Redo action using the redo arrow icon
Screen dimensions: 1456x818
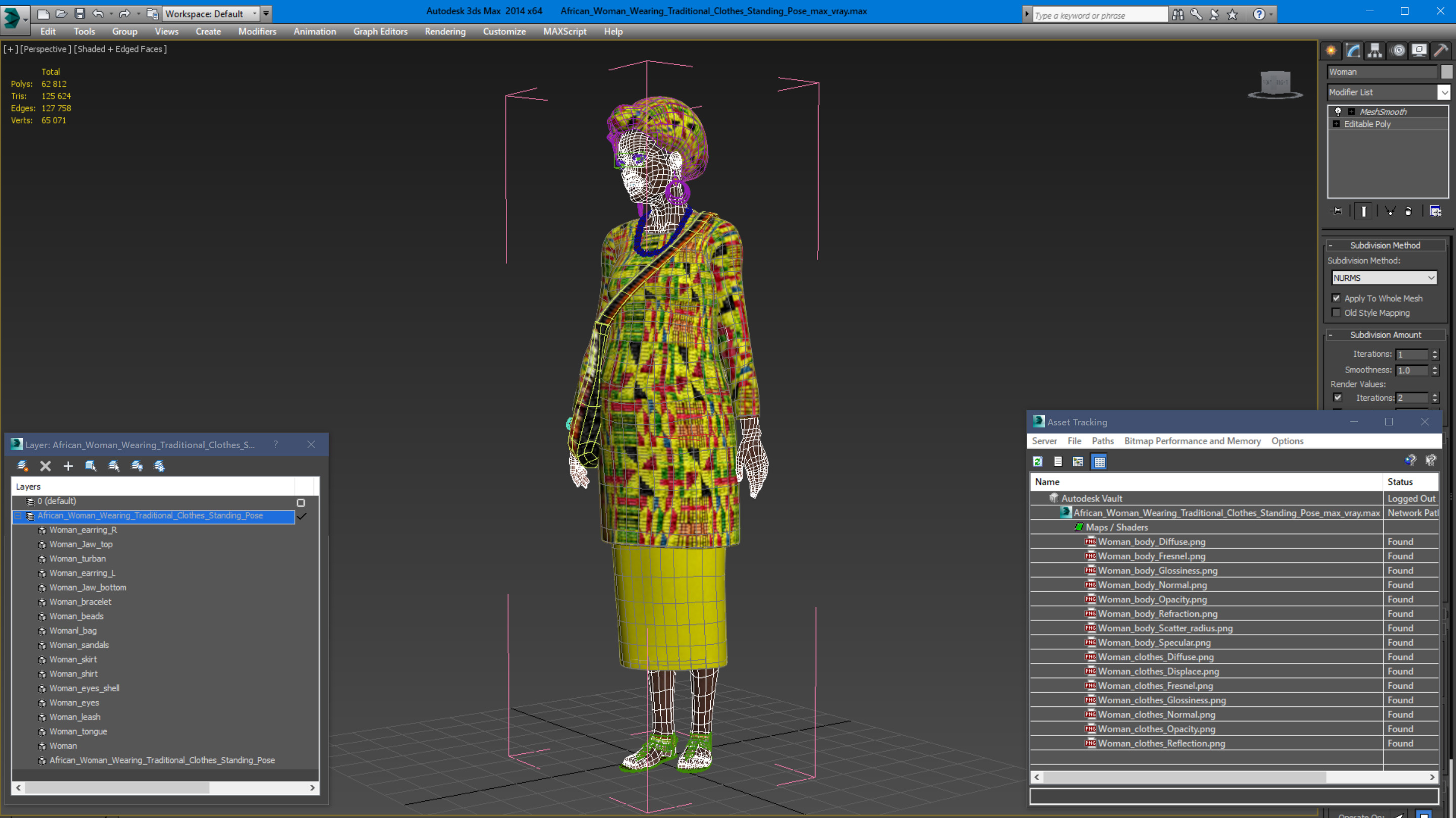(124, 14)
